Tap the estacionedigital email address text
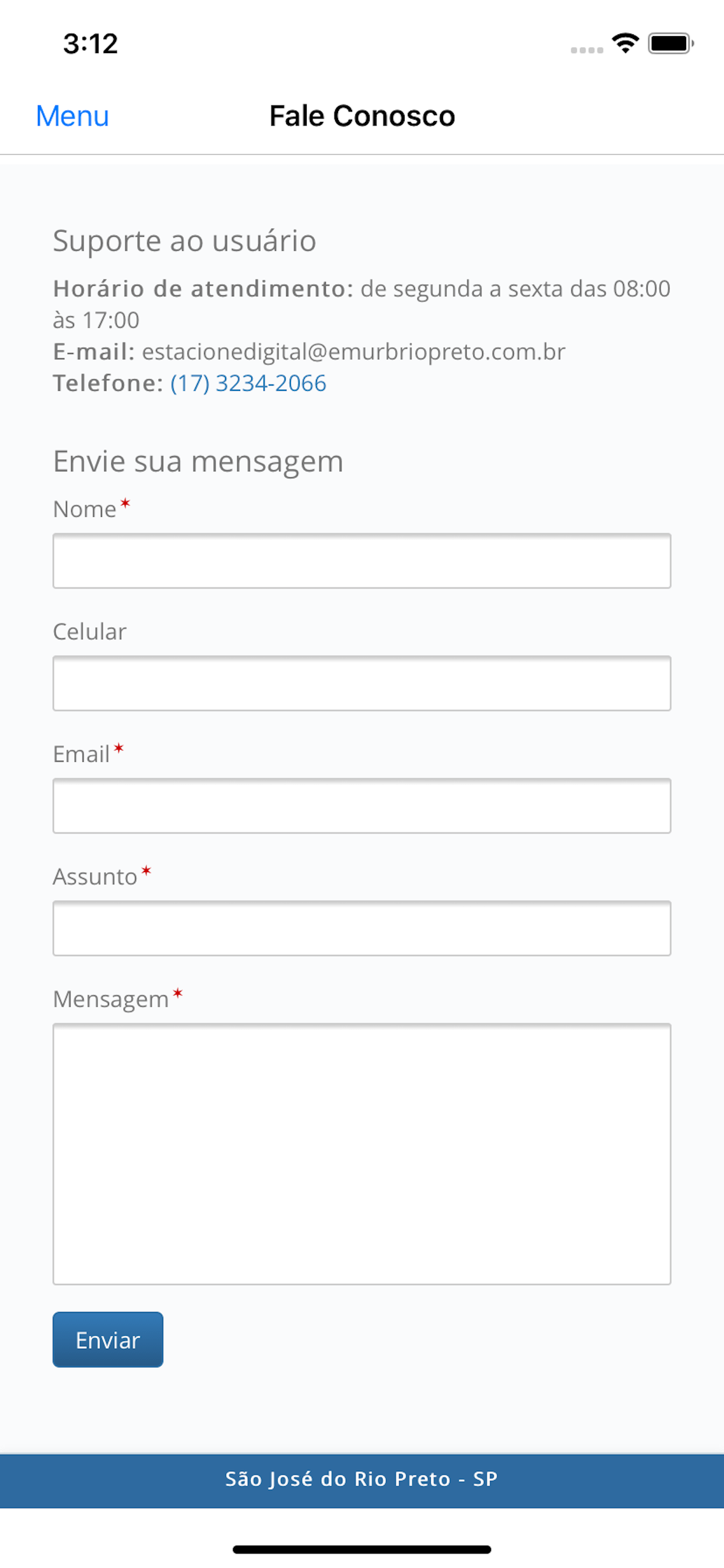The height and width of the screenshot is (1568, 724). tap(353, 352)
